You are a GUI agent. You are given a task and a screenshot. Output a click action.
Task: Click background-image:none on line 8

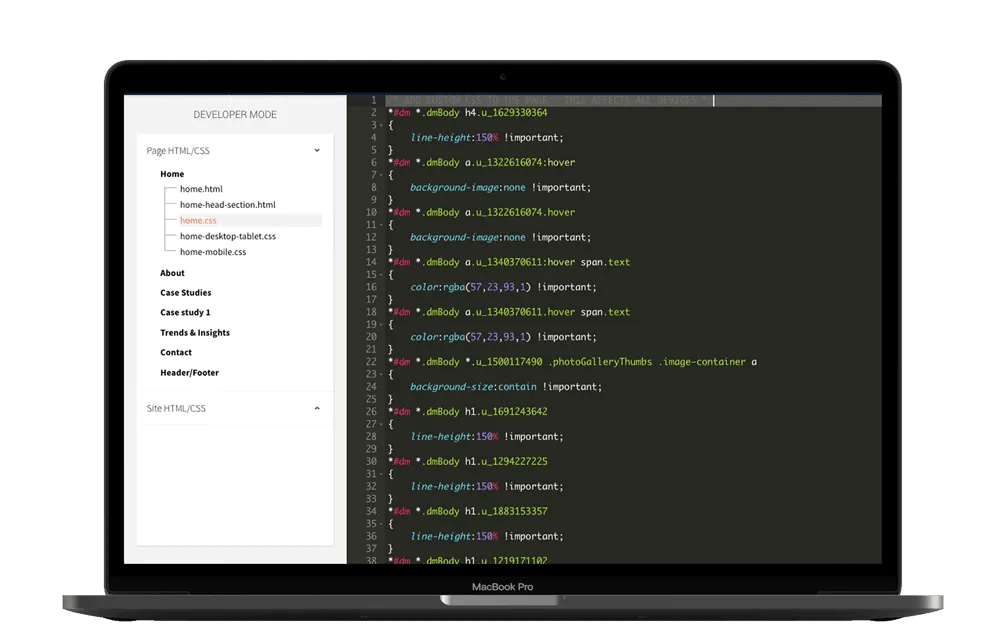467,187
